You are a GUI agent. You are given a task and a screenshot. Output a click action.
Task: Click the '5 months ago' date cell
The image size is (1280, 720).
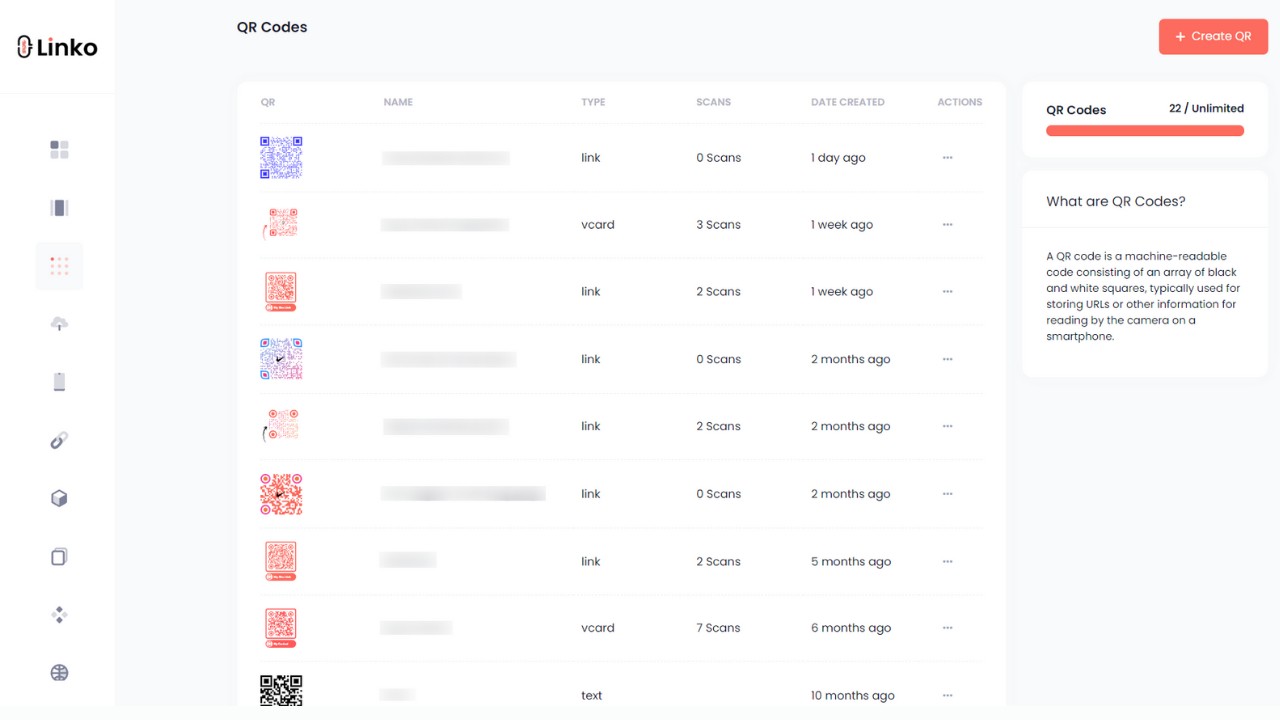(851, 561)
